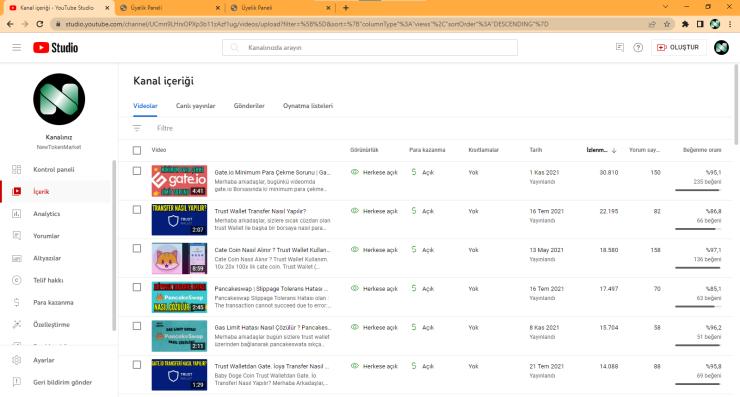Click like-ratio bar for Pancakeswap Slippage video

[698, 306]
